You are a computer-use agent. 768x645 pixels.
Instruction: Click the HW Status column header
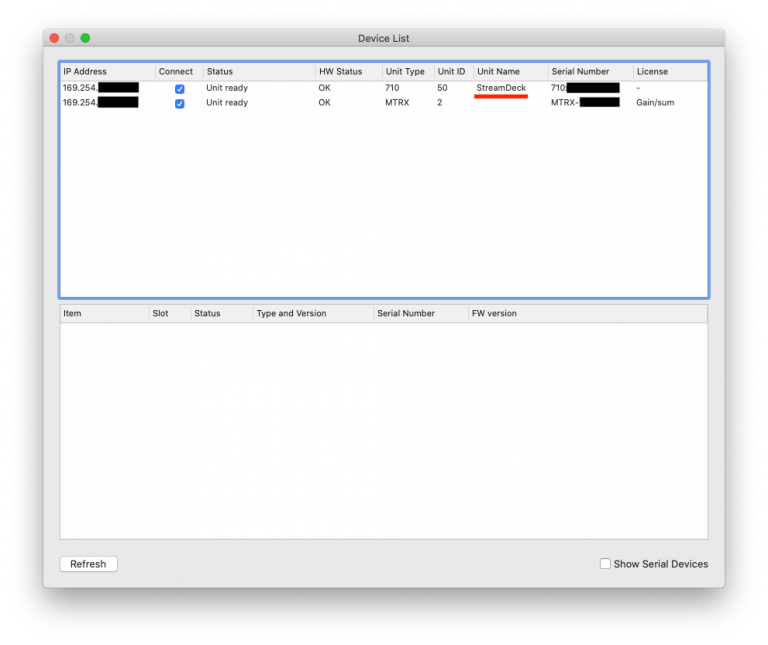click(348, 72)
